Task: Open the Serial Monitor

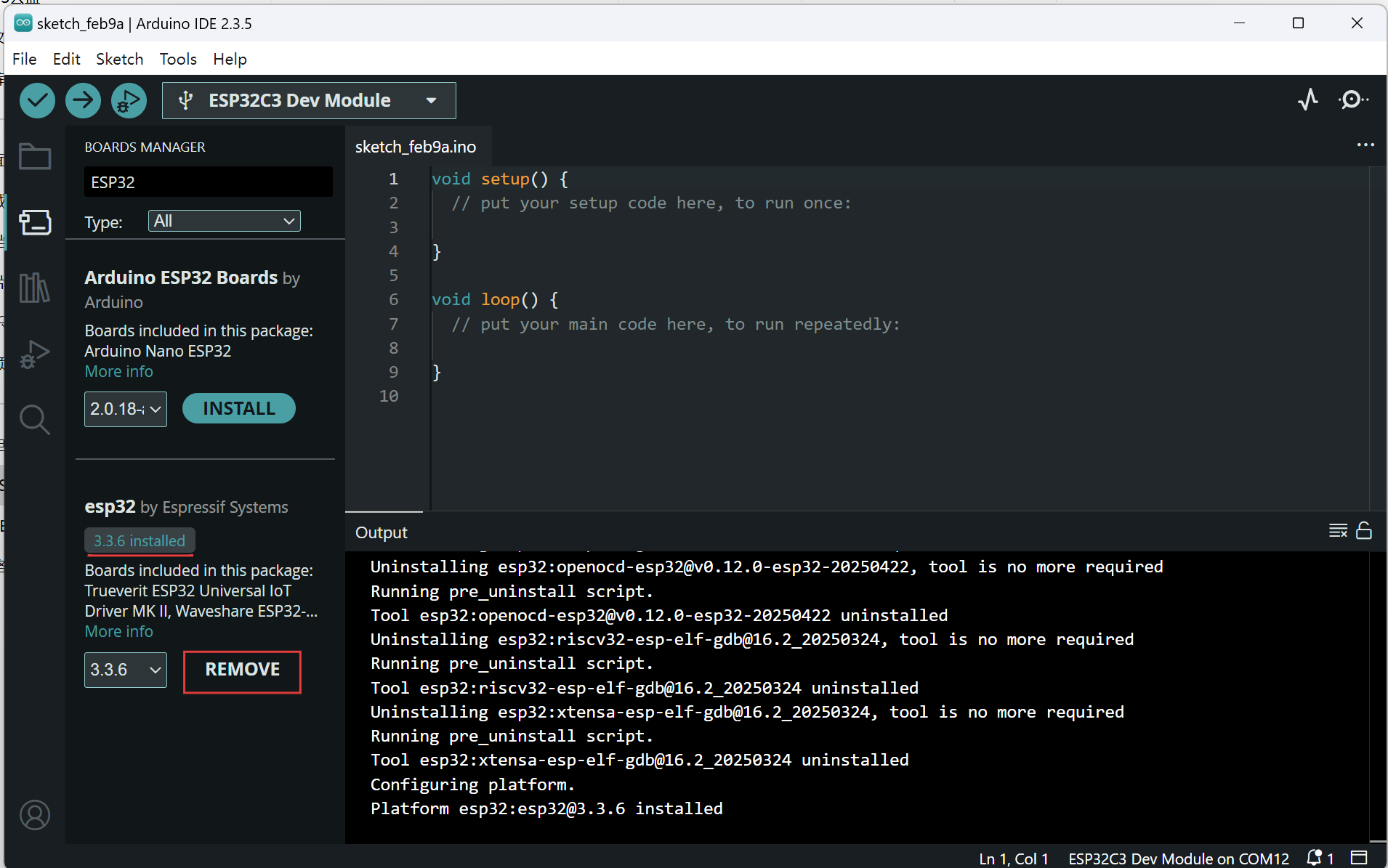Action: (1353, 100)
